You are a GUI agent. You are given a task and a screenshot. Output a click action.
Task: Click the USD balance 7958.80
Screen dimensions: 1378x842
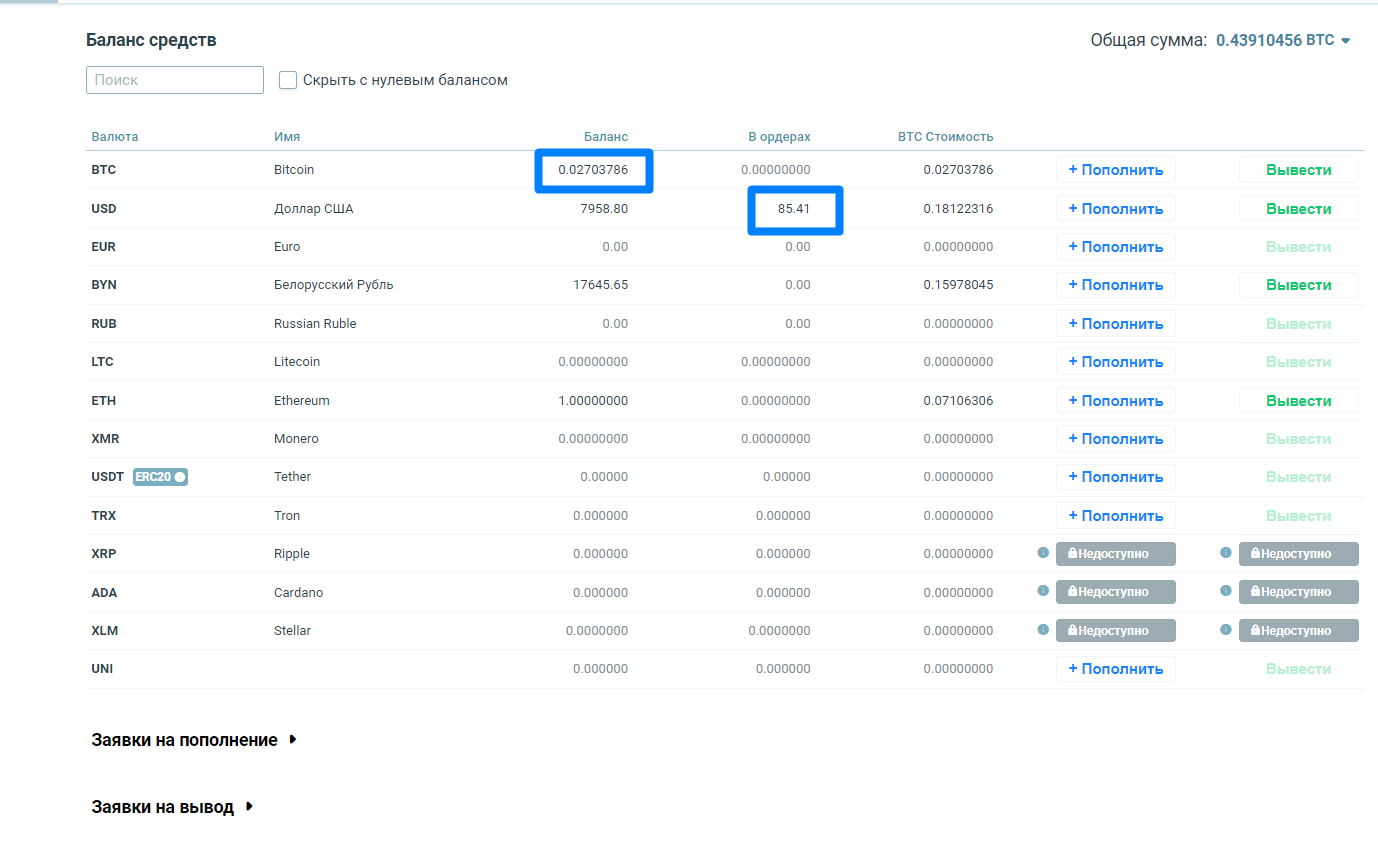pos(604,209)
